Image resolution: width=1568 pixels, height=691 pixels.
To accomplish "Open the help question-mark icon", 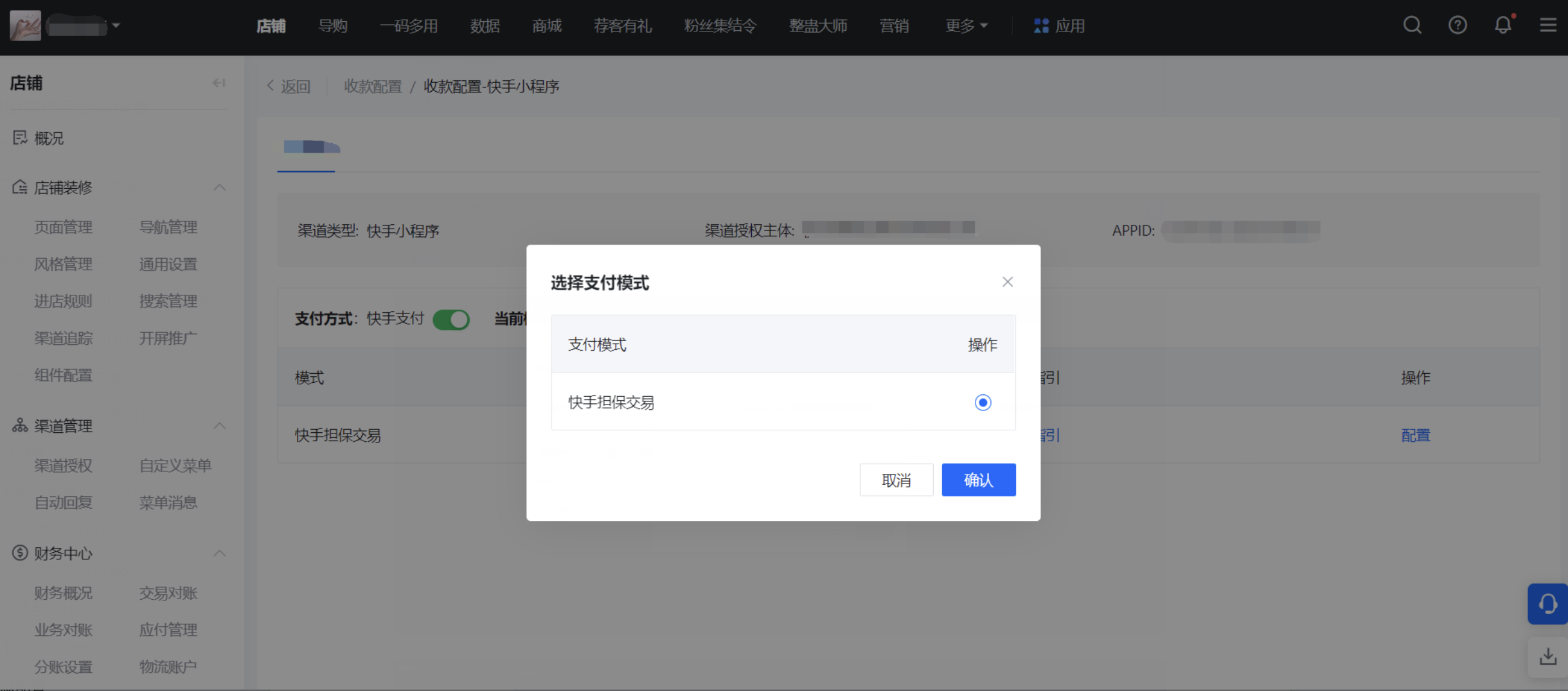I will coord(1457,26).
